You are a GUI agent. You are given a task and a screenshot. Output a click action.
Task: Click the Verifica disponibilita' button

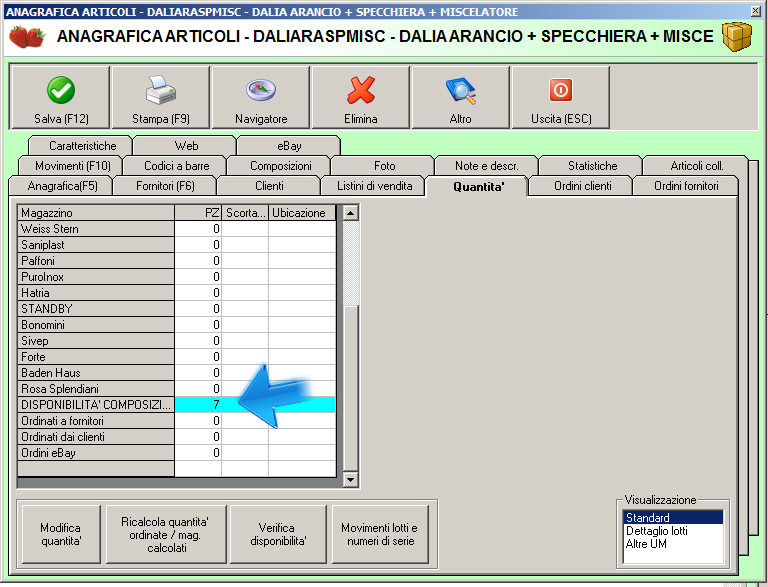278,534
